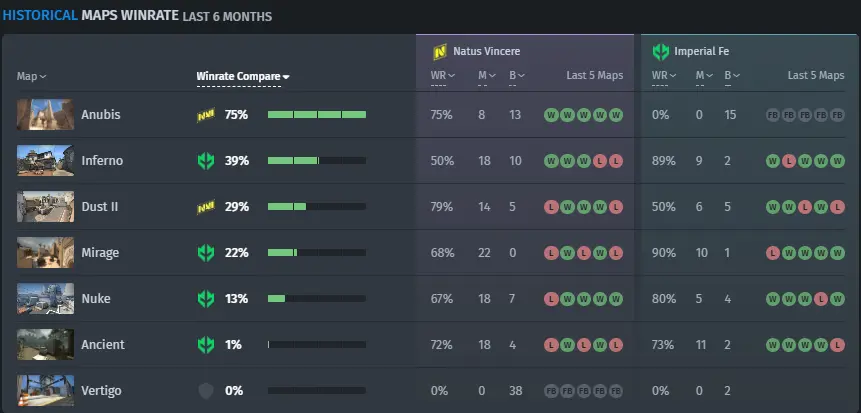Click the Imperial logo in the Ancient row
This screenshot has width=861, height=413.
pyautogui.click(x=206, y=345)
